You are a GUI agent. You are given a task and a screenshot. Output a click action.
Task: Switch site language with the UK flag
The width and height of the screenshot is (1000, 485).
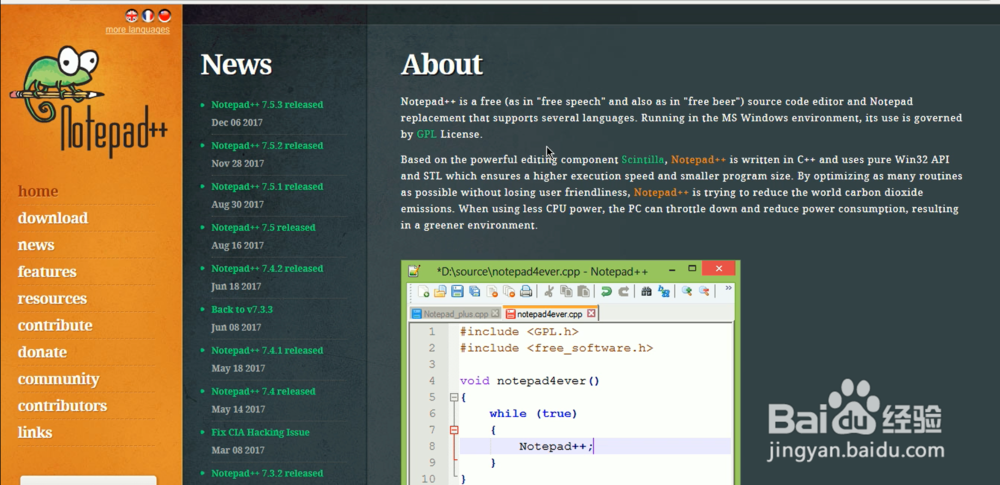131,15
